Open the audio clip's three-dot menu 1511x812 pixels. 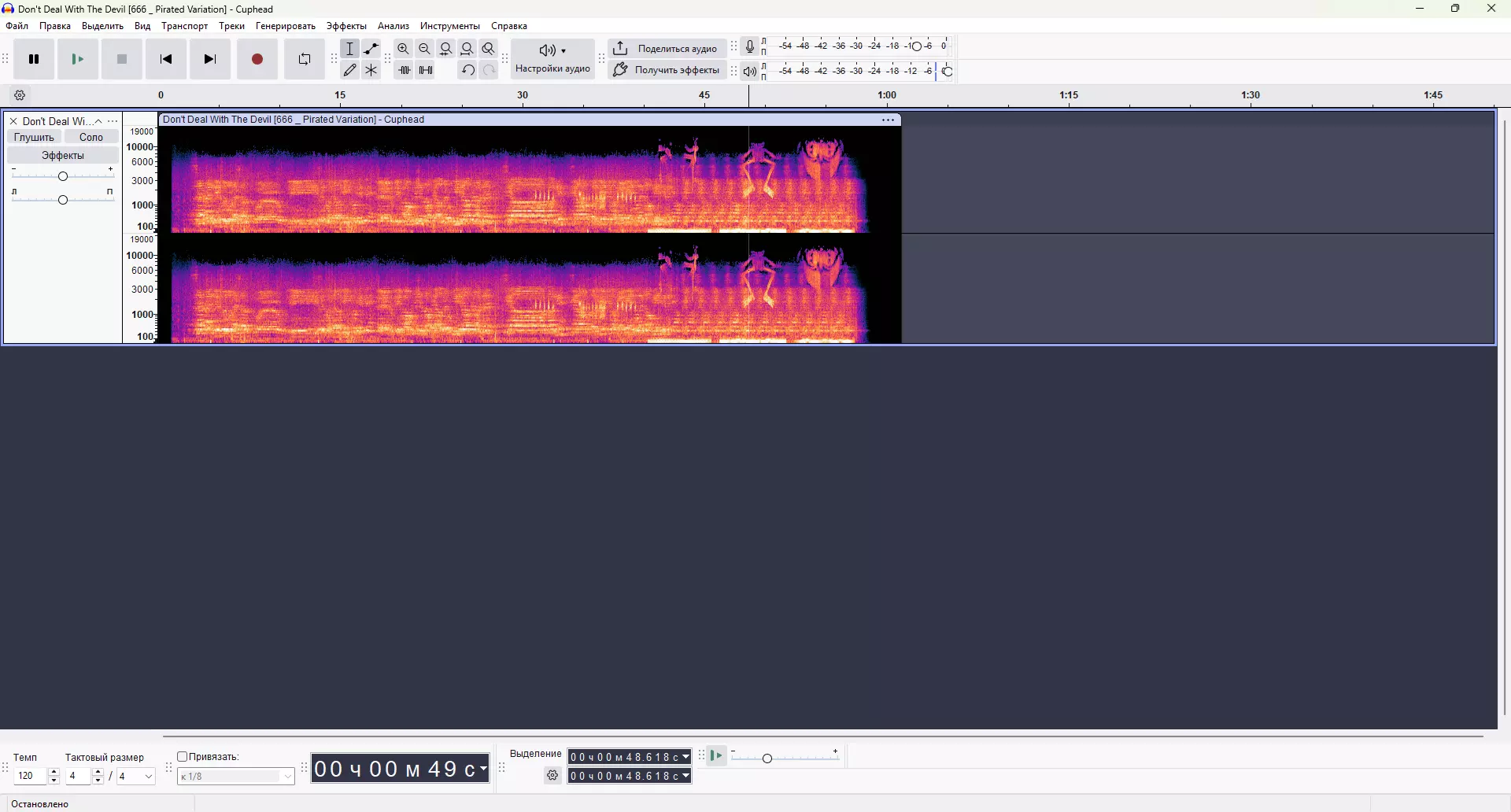[x=888, y=120]
